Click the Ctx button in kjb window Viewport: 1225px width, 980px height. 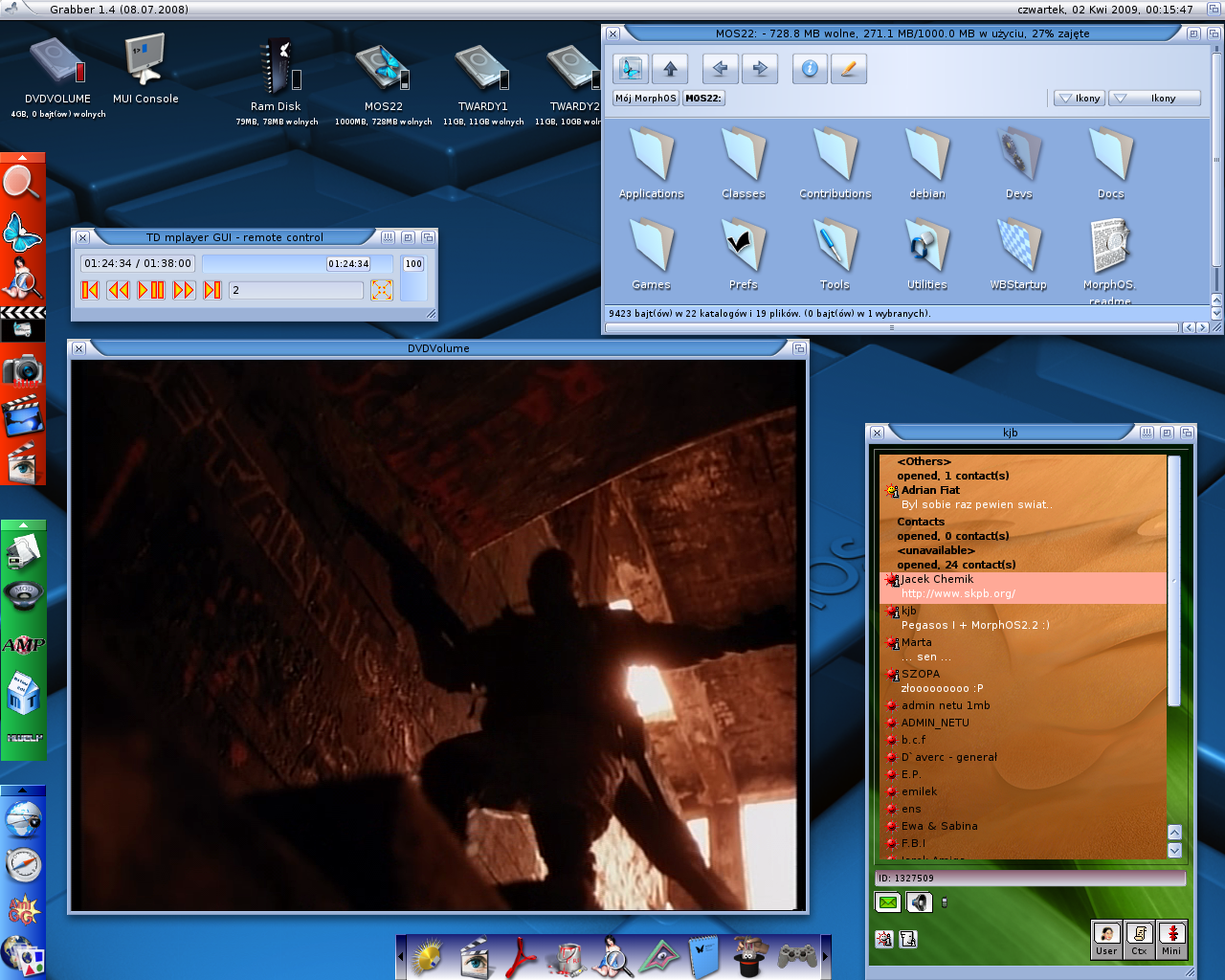1139,939
